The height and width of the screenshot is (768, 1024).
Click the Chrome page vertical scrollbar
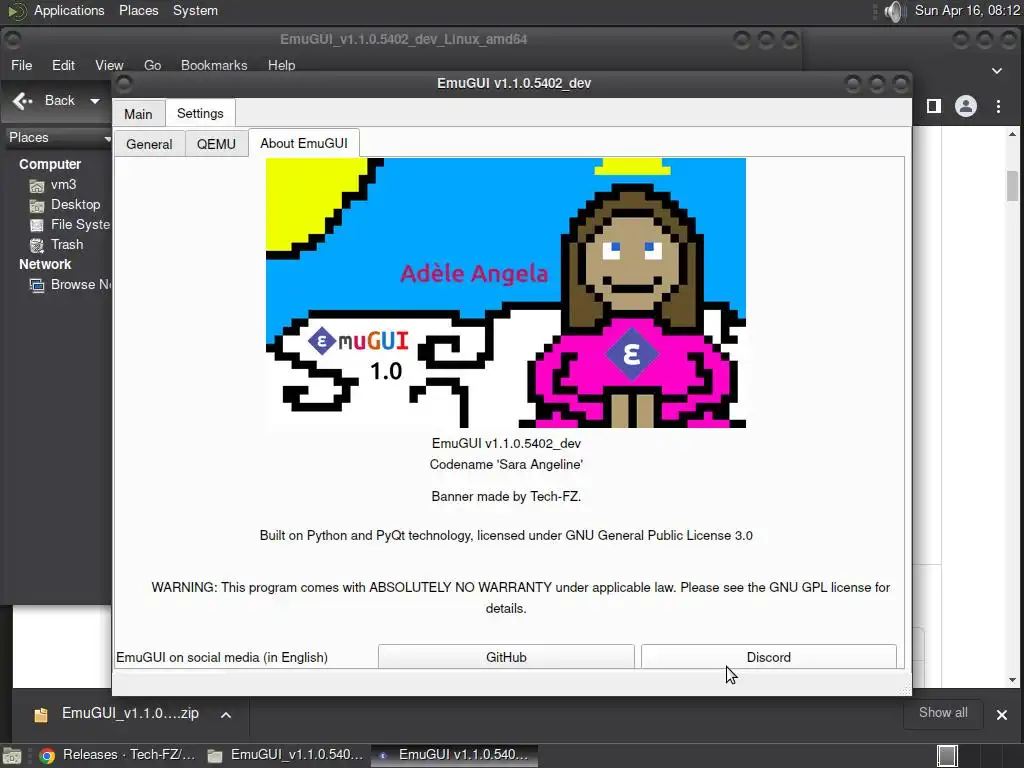(x=1012, y=185)
